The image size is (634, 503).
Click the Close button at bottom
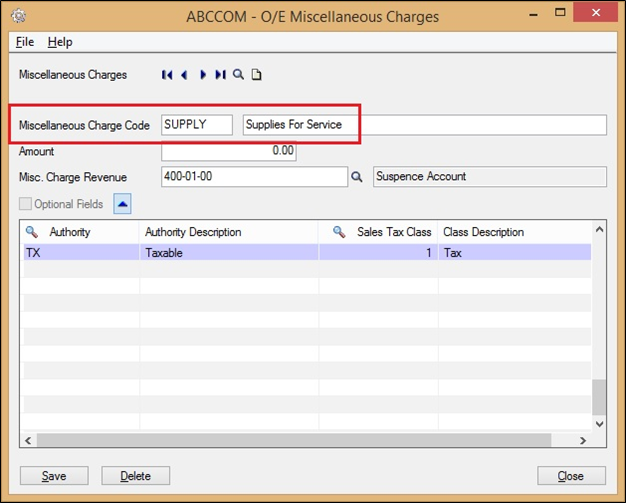[571, 476]
